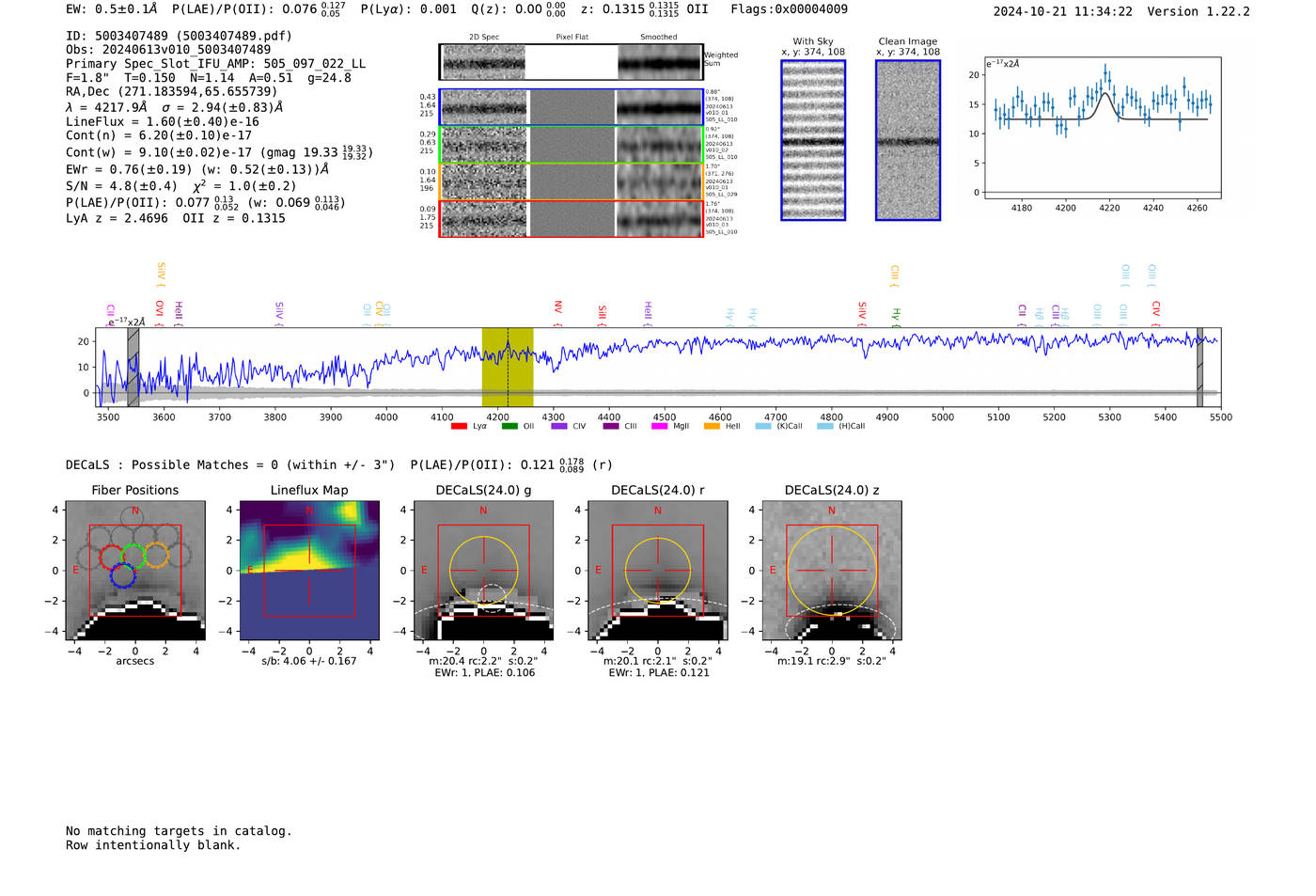Select the green-bordered fiber 2D spectrum row
This screenshot has height=896, width=1316.
[572, 145]
